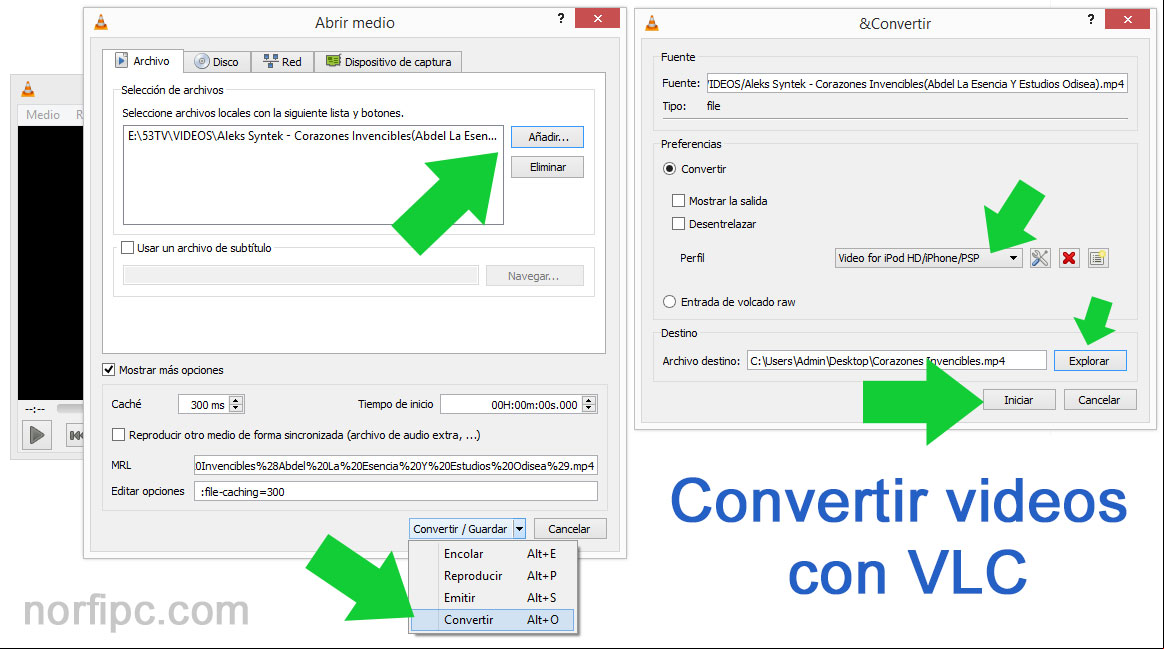The width and height of the screenshot is (1164, 649).
Task: Select the Aleks Syntek file in list
Action: tap(313, 136)
